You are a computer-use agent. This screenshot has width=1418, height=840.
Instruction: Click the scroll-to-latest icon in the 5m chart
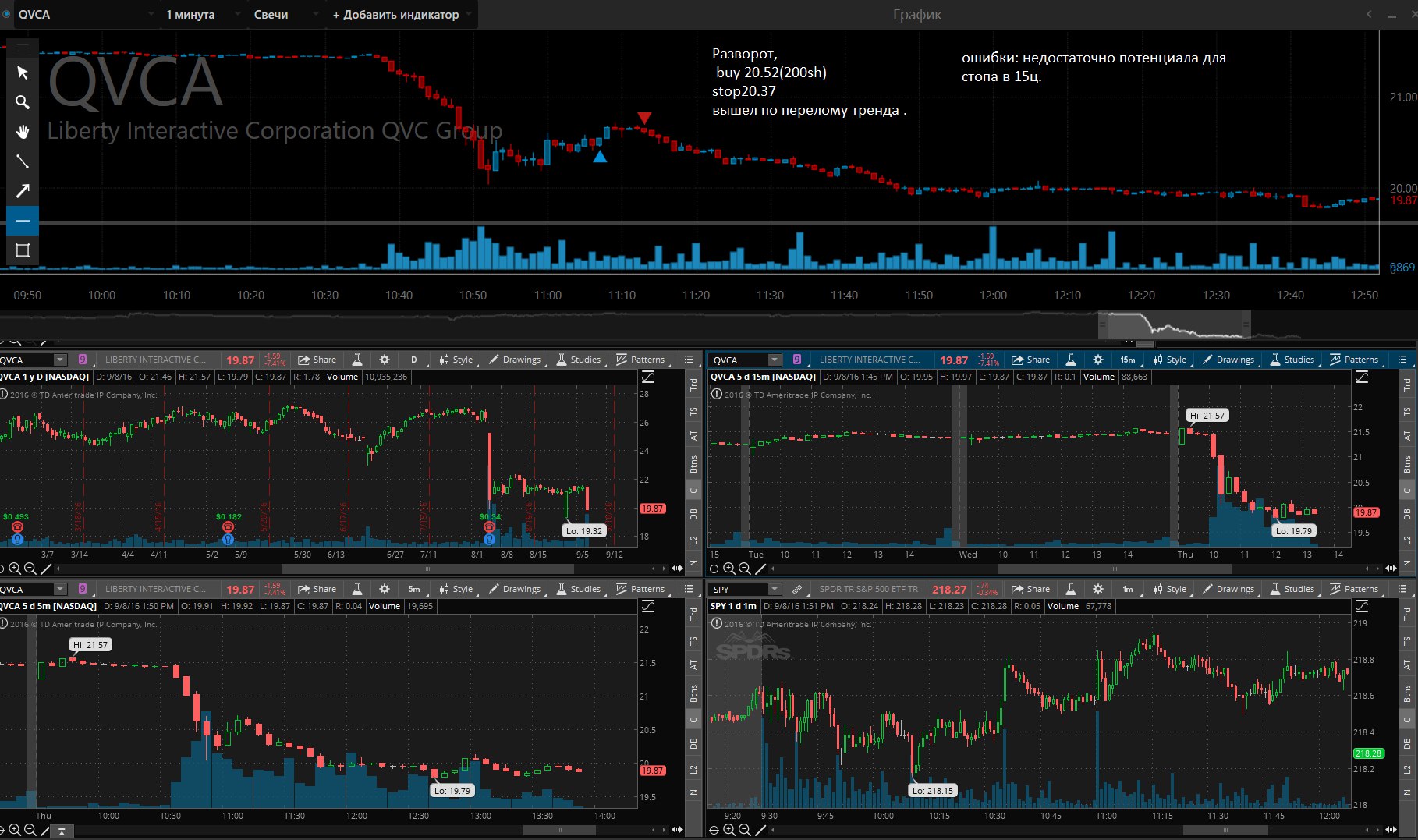[62, 831]
